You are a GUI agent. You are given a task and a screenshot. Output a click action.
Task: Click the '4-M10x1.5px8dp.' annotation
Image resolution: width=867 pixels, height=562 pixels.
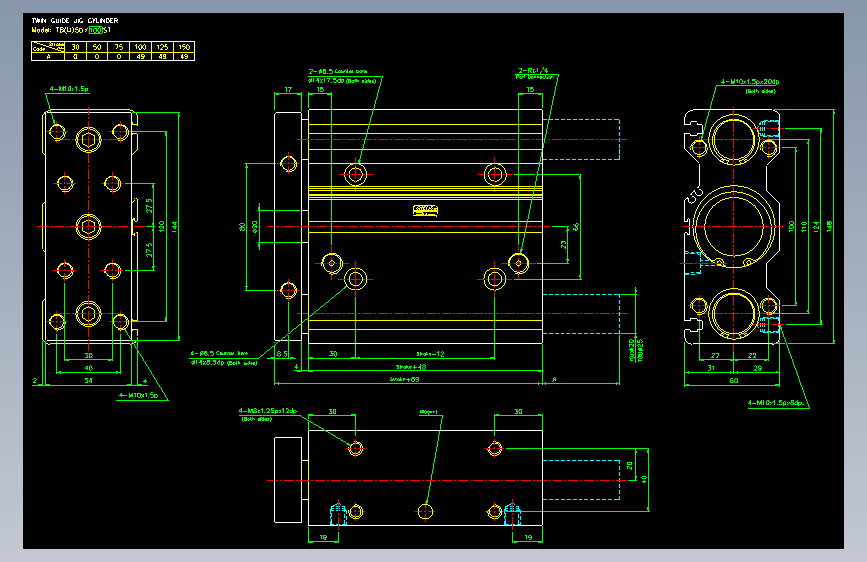776,403
